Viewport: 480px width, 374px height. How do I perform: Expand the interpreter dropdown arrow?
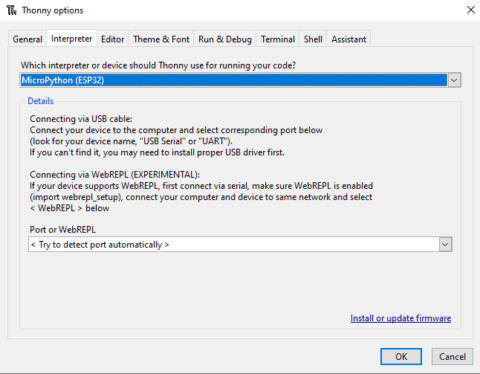454,80
